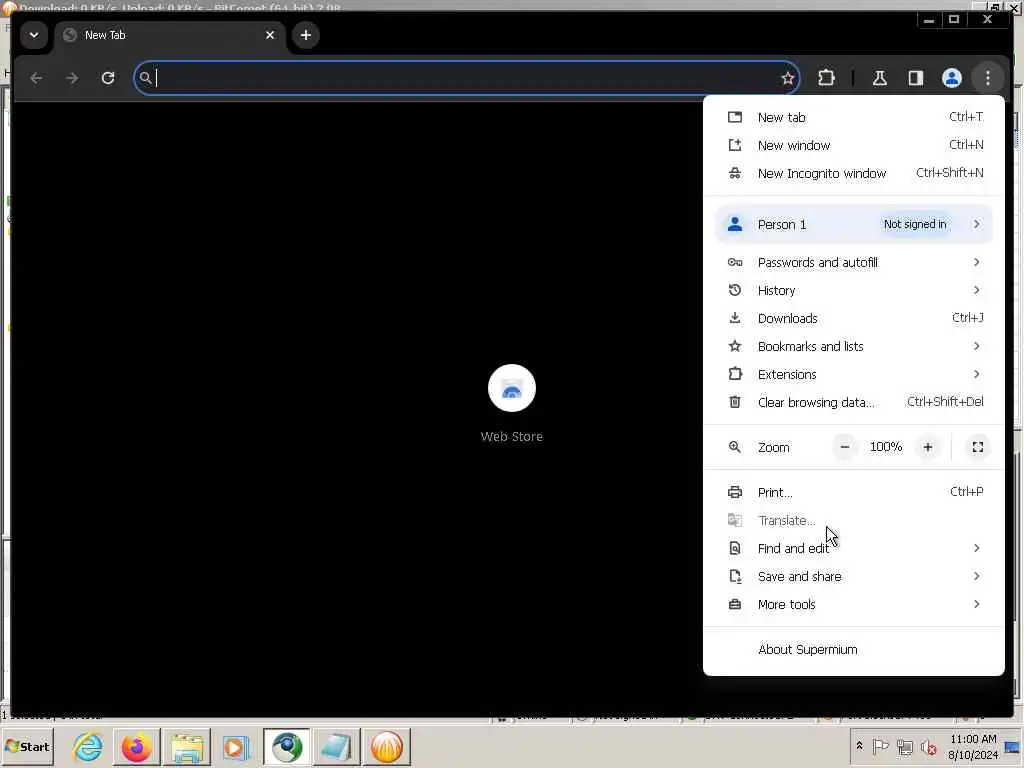Open About Supermium
The image size is (1024, 768).
pos(854,650)
